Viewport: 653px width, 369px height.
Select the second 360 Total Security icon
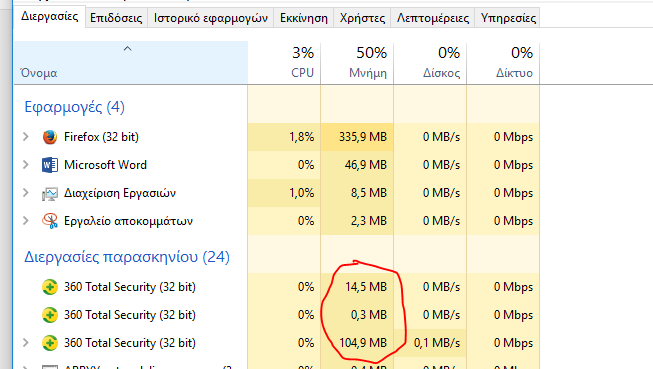(x=50, y=315)
